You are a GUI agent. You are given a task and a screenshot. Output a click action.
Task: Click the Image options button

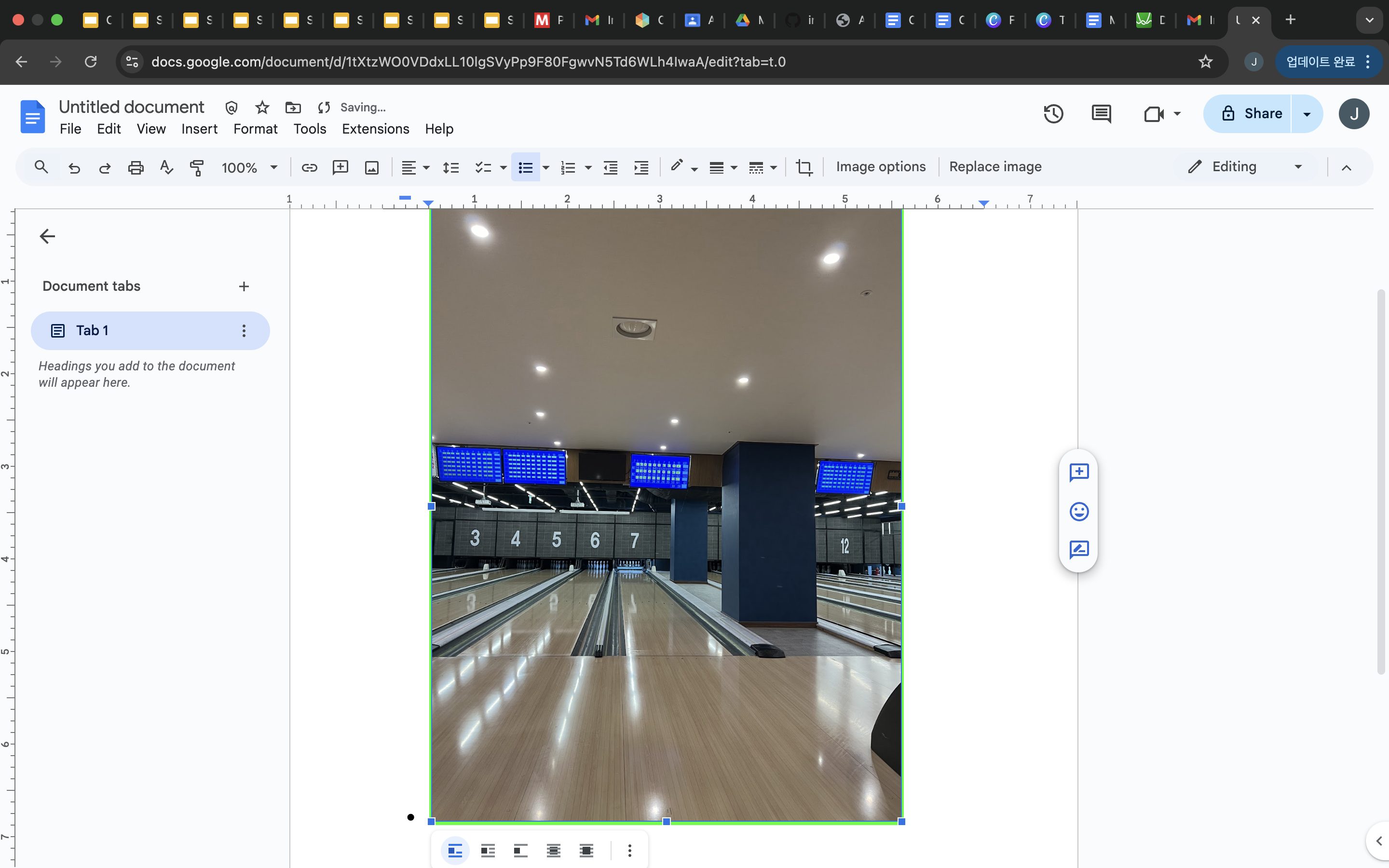881,167
